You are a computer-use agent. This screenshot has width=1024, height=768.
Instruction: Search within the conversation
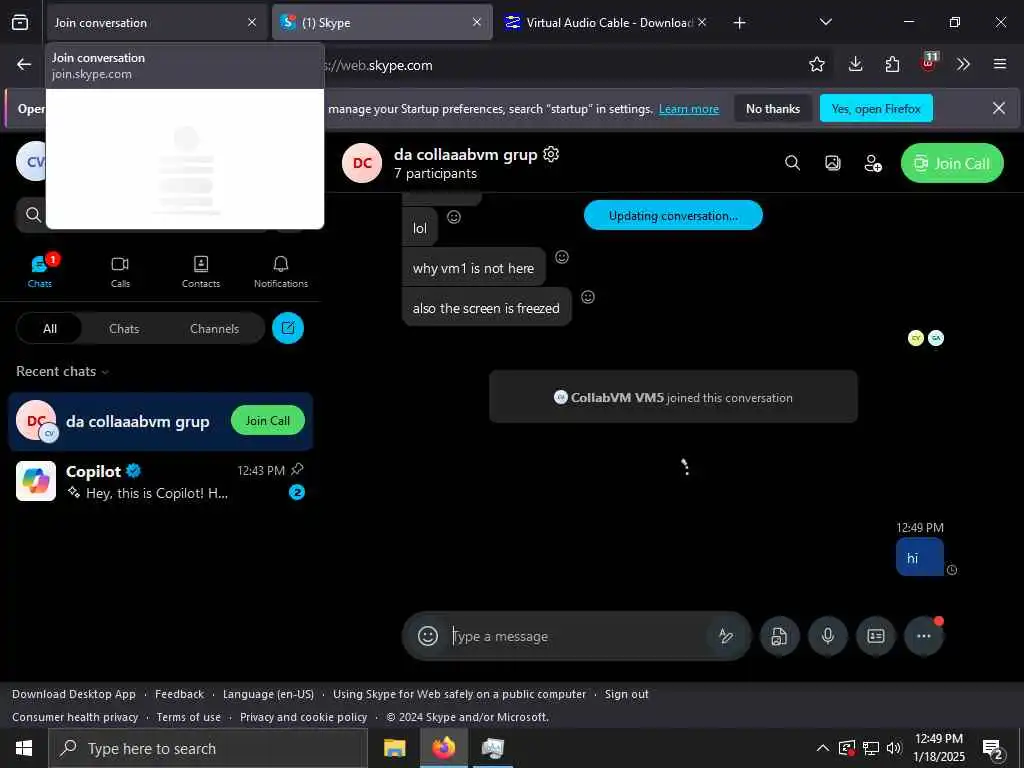(792, 163)
